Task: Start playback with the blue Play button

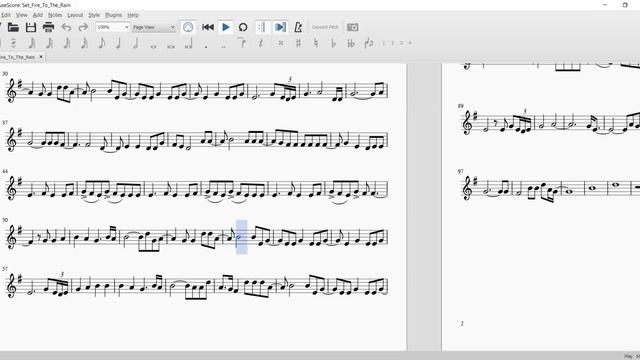Action: tap(225, 27)
